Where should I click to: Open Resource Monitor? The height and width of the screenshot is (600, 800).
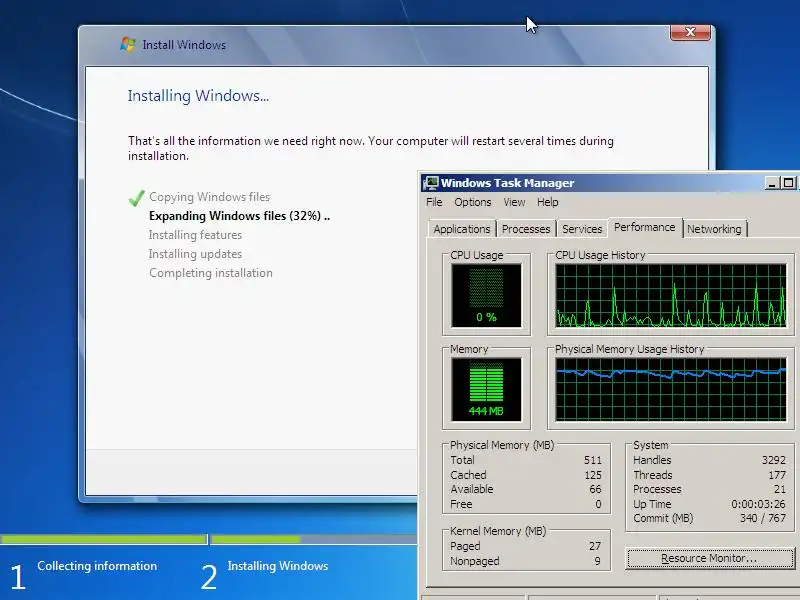709,558
